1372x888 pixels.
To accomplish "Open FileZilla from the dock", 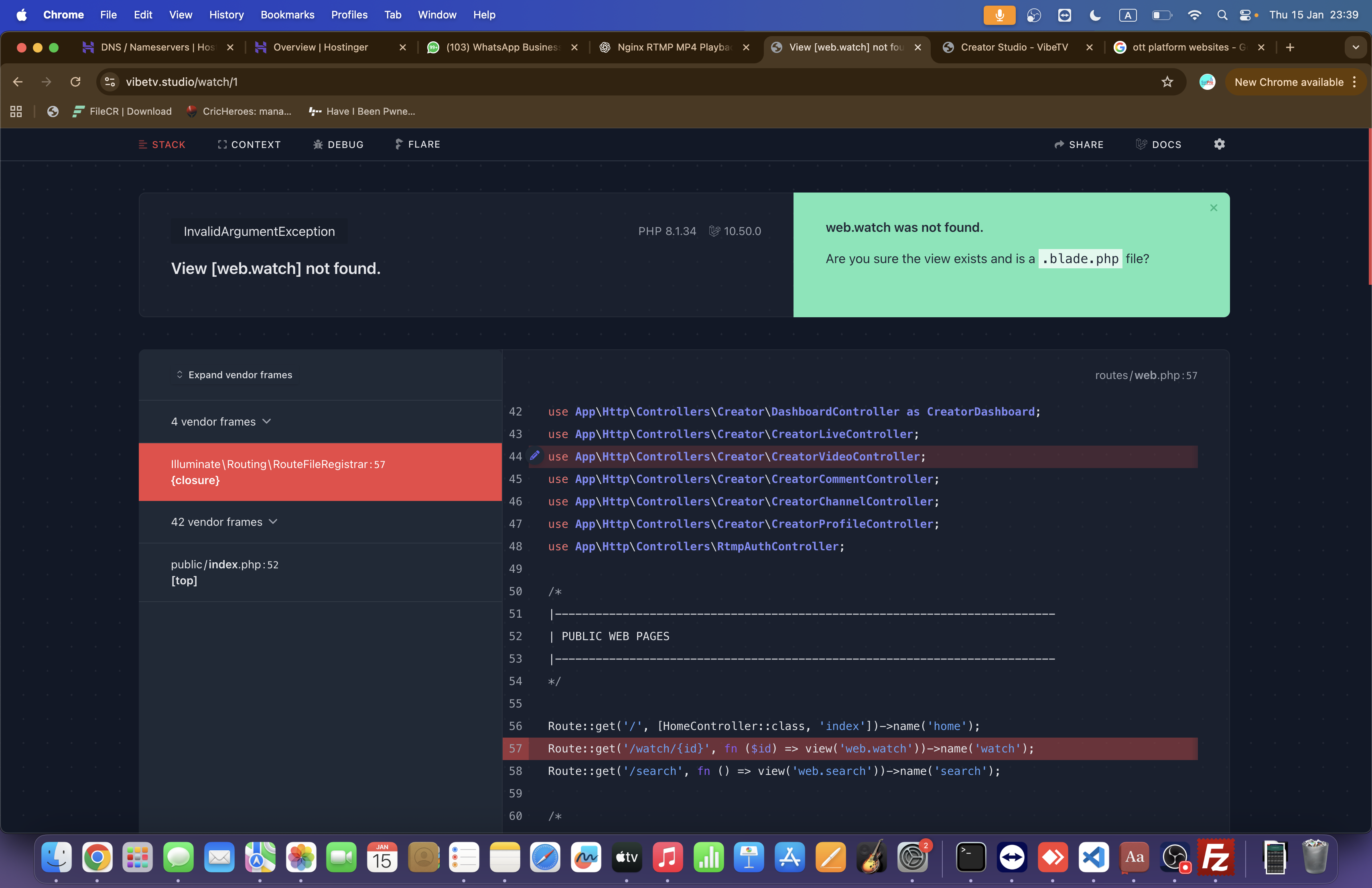I will 1215,858.
